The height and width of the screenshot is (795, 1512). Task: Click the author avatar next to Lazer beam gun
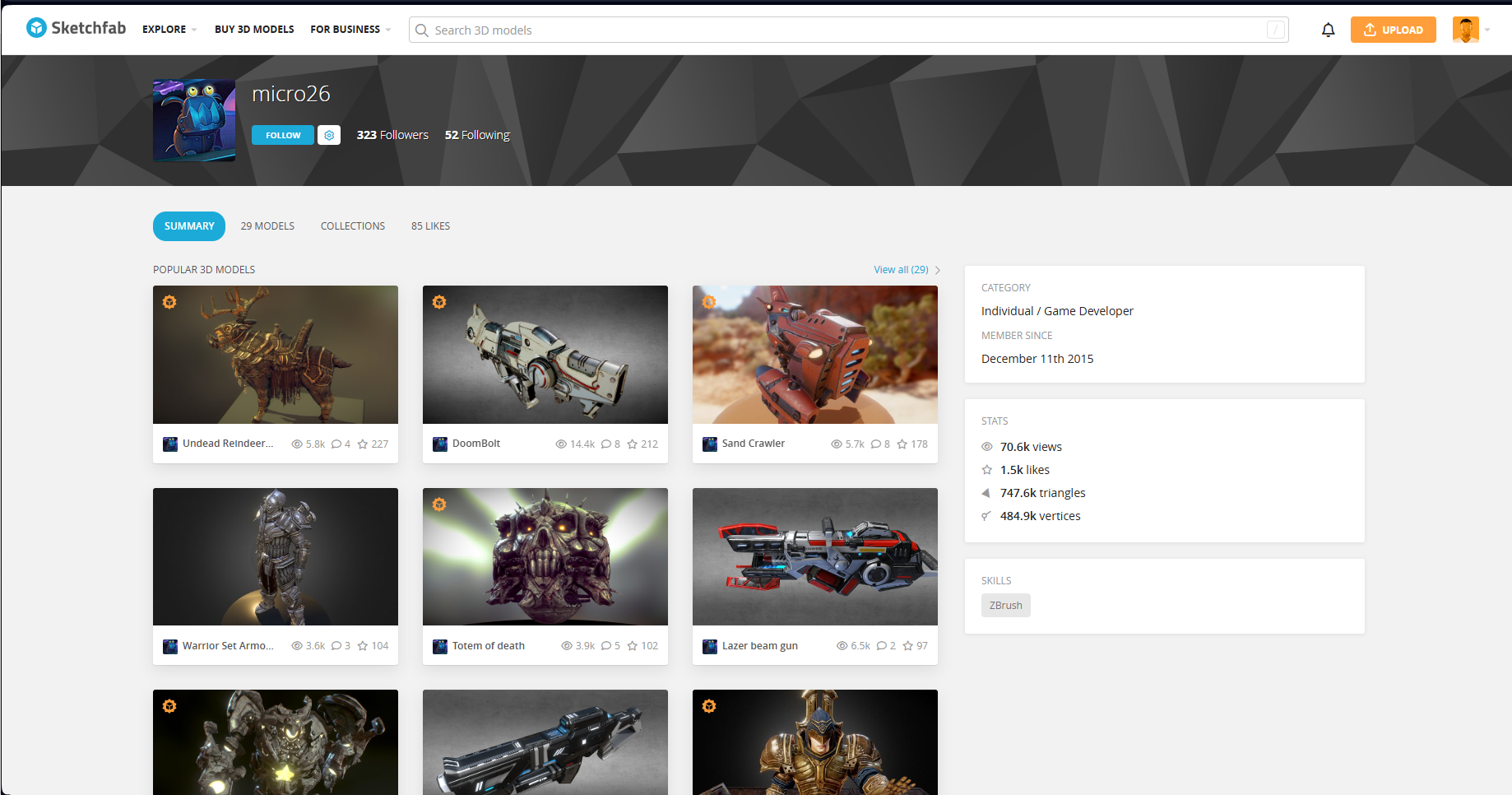(710, 647)
